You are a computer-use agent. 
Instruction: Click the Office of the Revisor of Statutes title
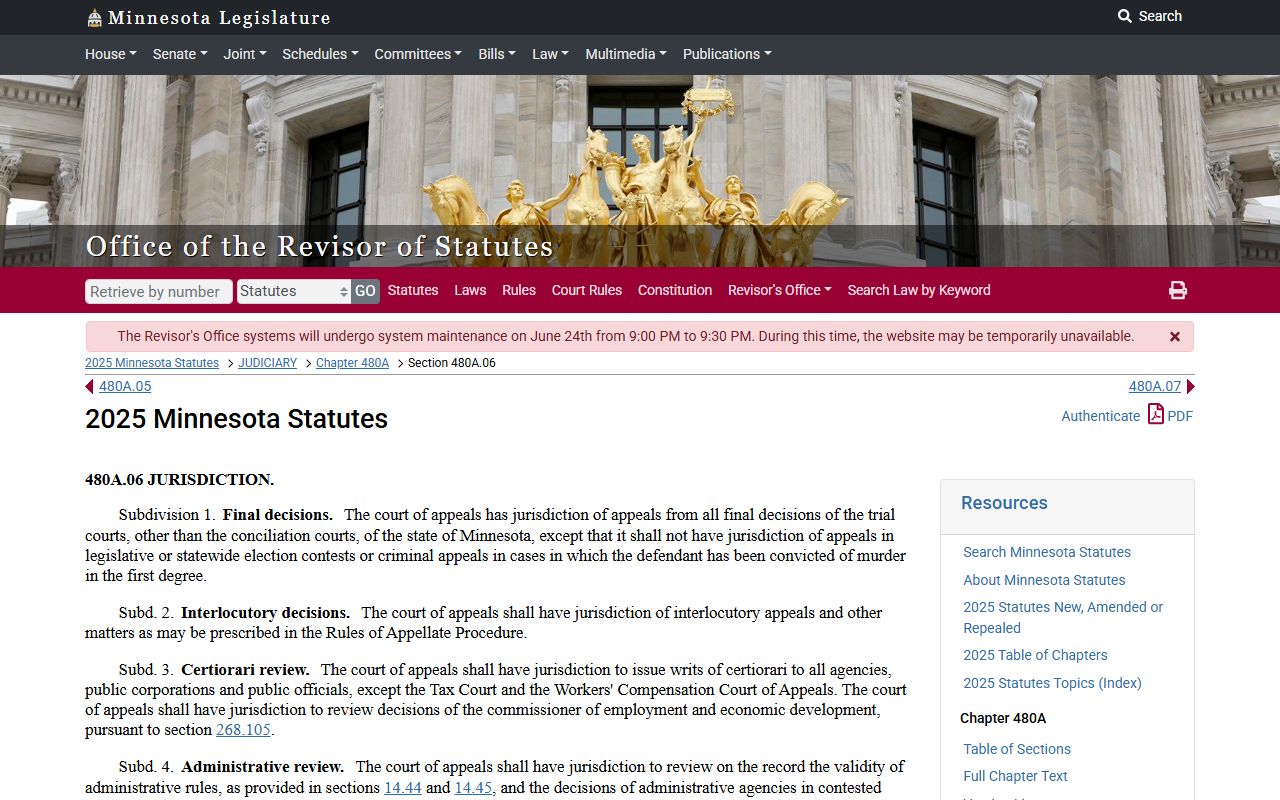(319, 246)
